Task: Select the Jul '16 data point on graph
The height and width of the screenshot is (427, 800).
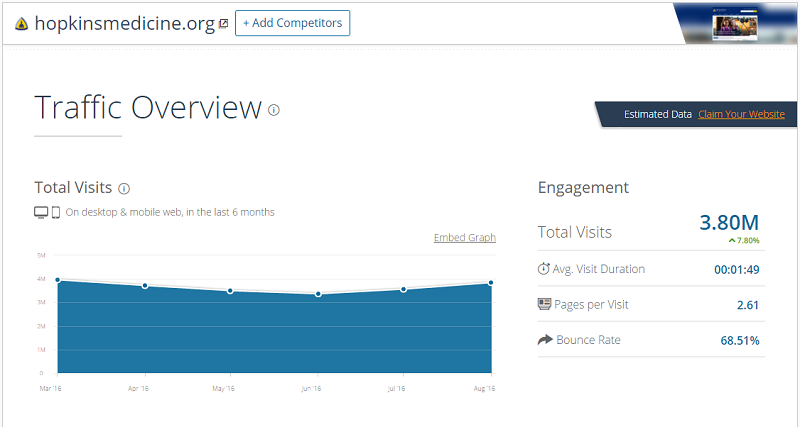Action: coord(404,289)
